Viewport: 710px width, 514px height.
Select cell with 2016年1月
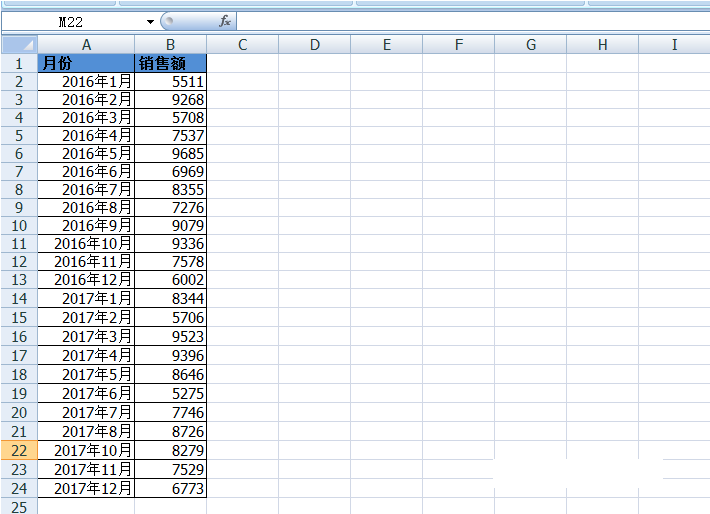pos(86,82)
